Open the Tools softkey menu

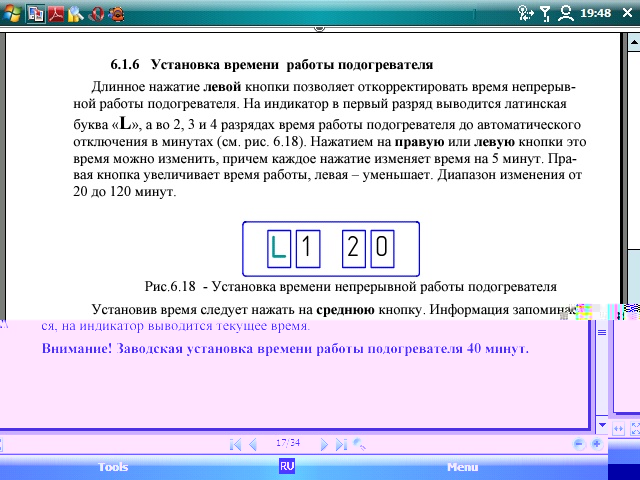pyautogui.click(x=113, y=467)
